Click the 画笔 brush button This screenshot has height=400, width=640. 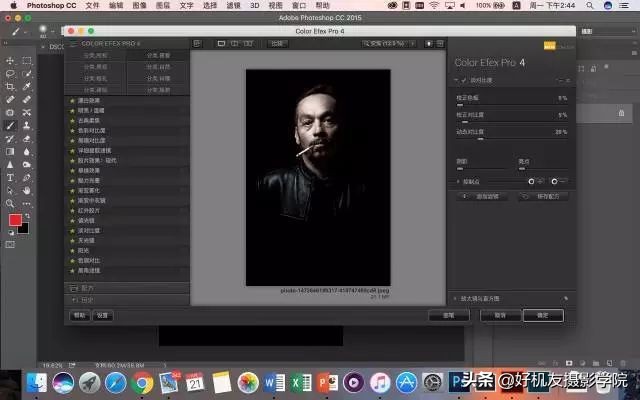(x=449, y=316)
